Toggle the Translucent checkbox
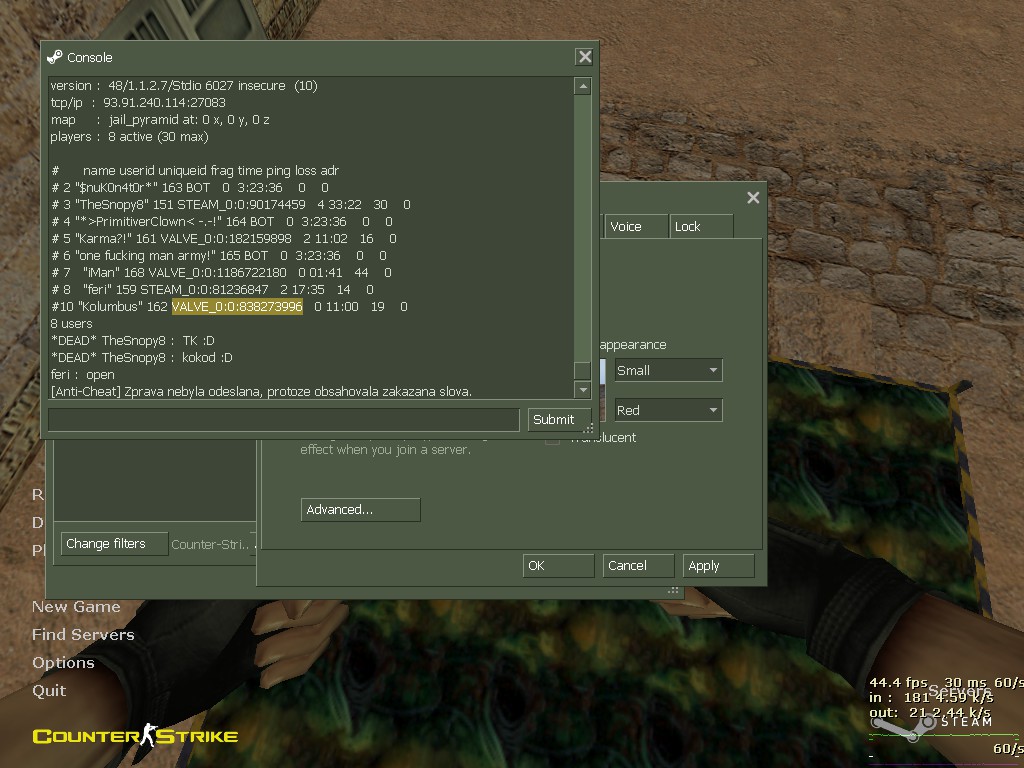Screen dimensions: 1024x768 point(552,438)
